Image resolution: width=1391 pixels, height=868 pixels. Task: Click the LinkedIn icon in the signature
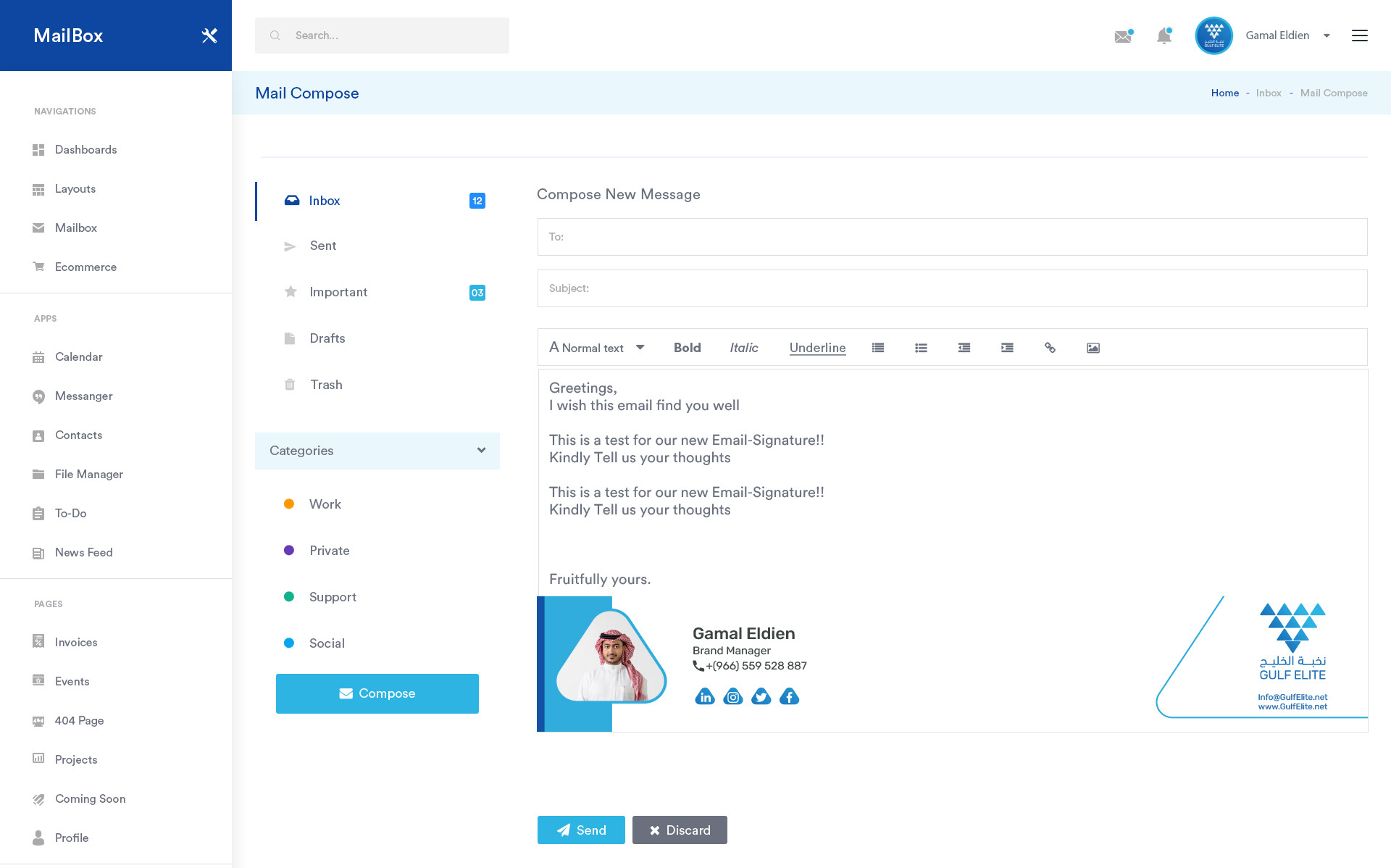[x=705, y=697]
